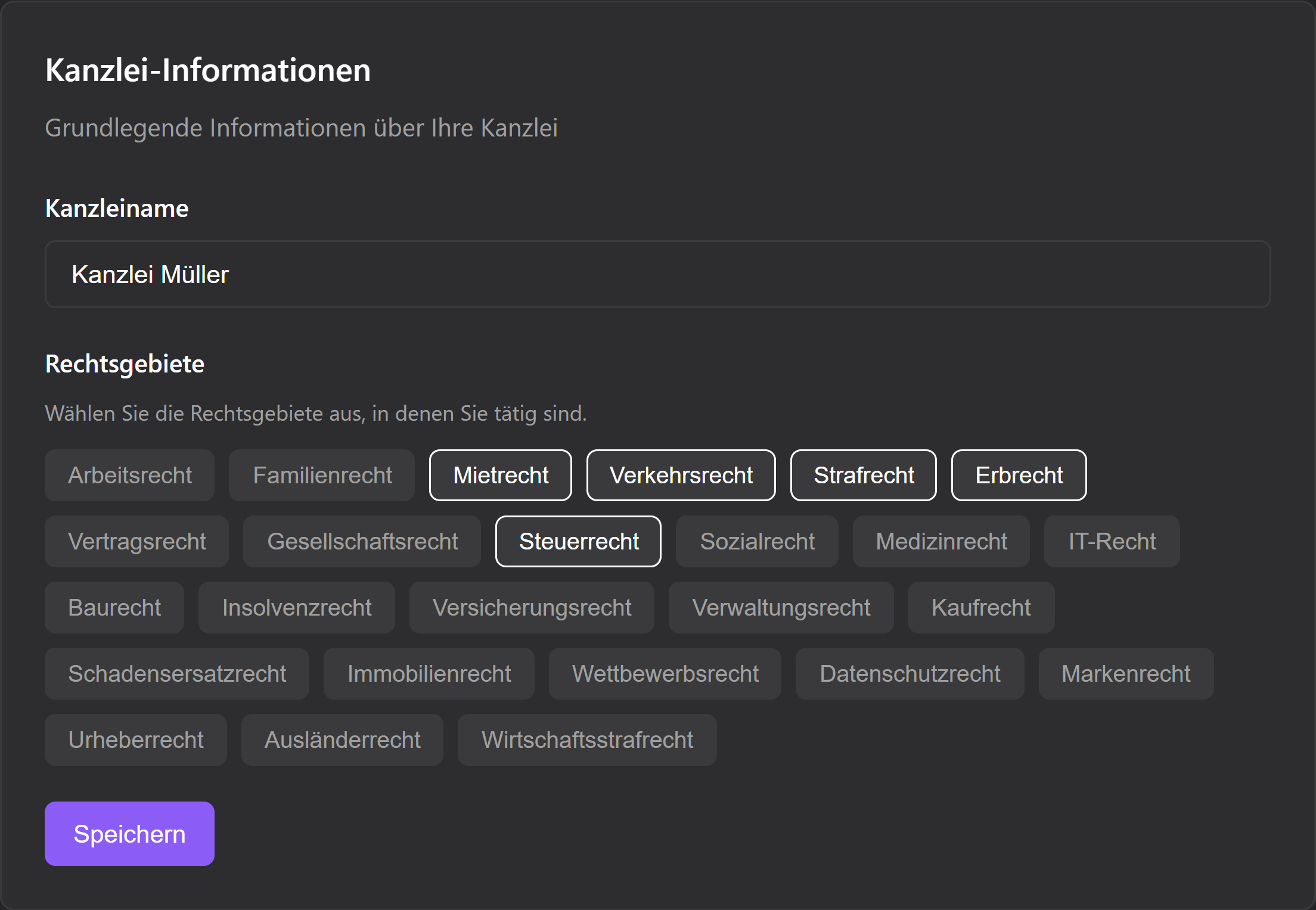Pick the Baurecht chip

[114, 608]
